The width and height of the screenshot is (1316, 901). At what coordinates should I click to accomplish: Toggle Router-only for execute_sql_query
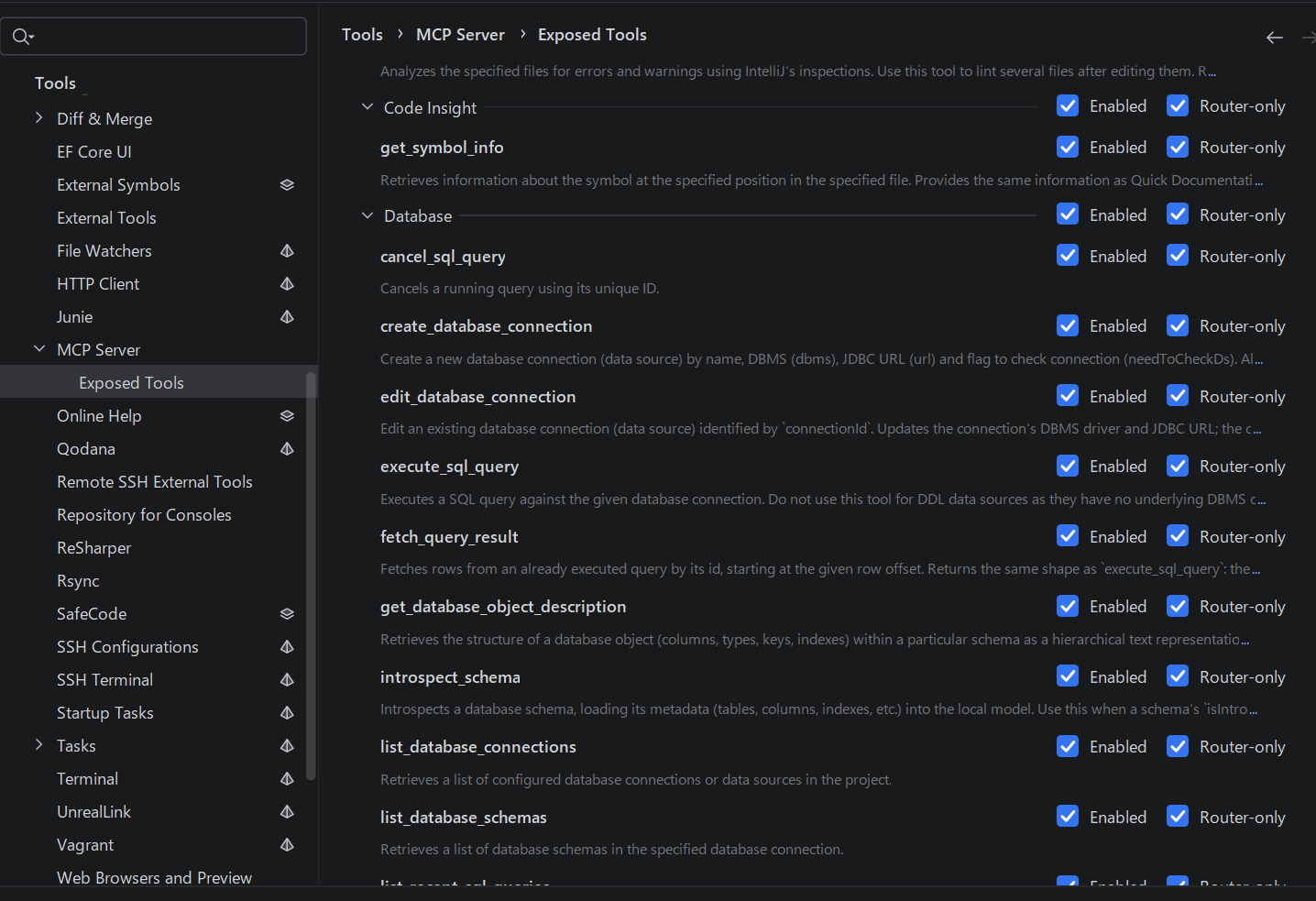1178,467
